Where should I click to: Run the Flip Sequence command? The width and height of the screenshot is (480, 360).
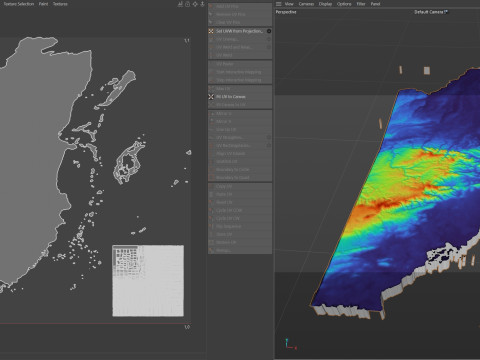240,226
